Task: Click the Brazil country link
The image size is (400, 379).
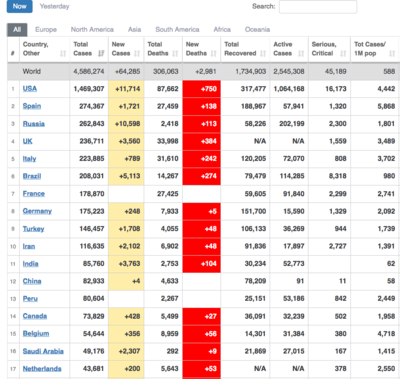Action: 32,176
